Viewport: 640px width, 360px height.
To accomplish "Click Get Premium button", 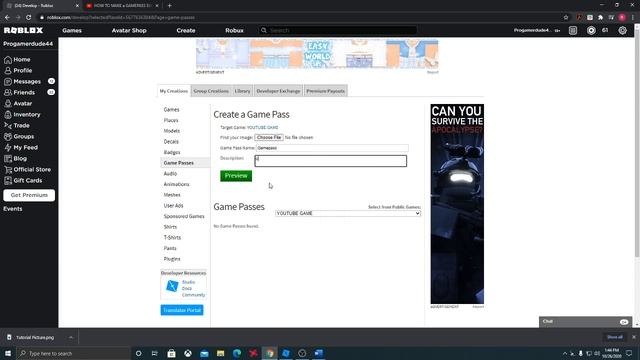I will (x=29, y=196).
